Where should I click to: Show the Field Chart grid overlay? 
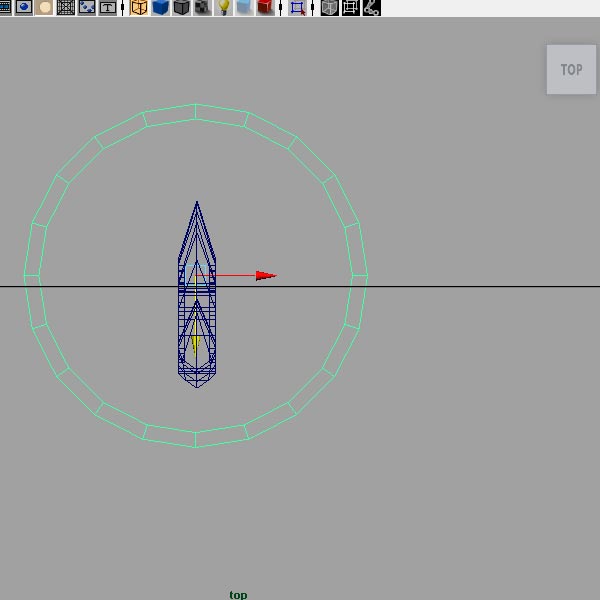coord(66,7)
